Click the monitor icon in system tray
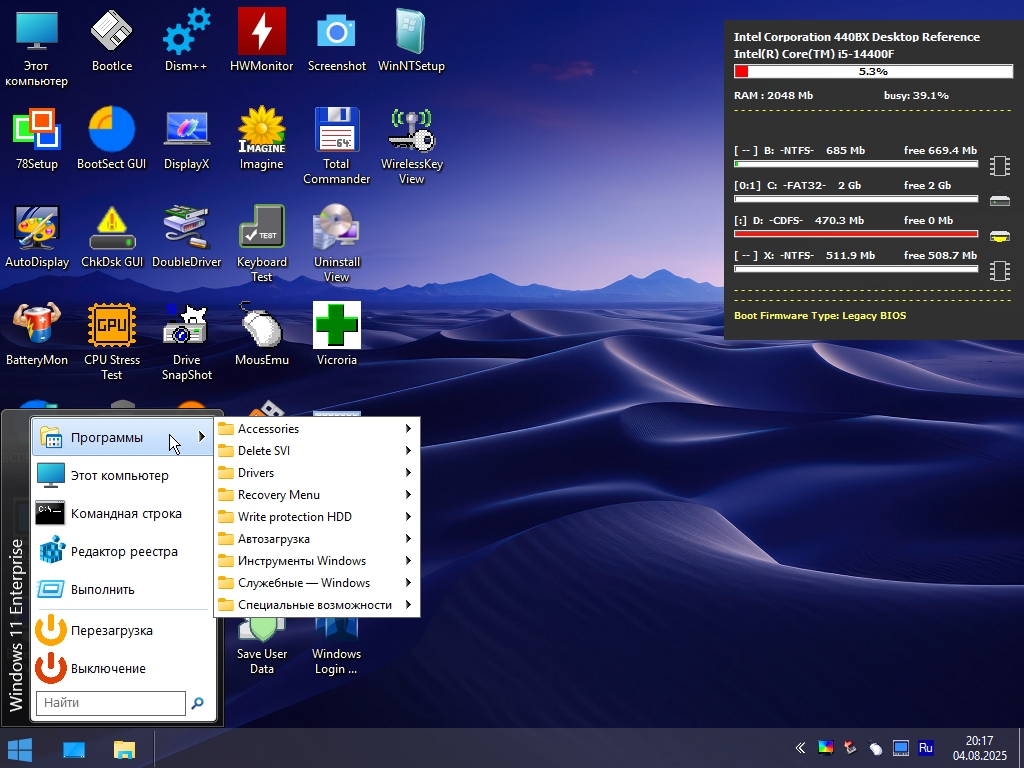The width and height of the screenshot is (1024, 768). coord(901,748)
